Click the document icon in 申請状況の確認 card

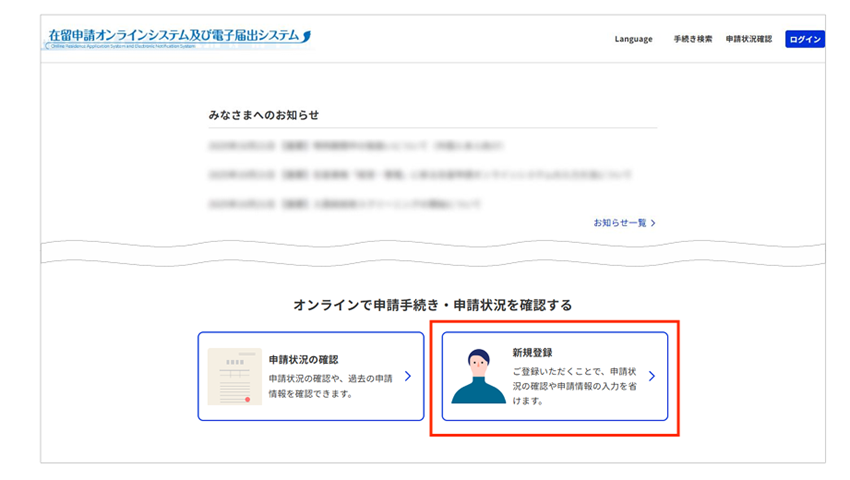234,376
